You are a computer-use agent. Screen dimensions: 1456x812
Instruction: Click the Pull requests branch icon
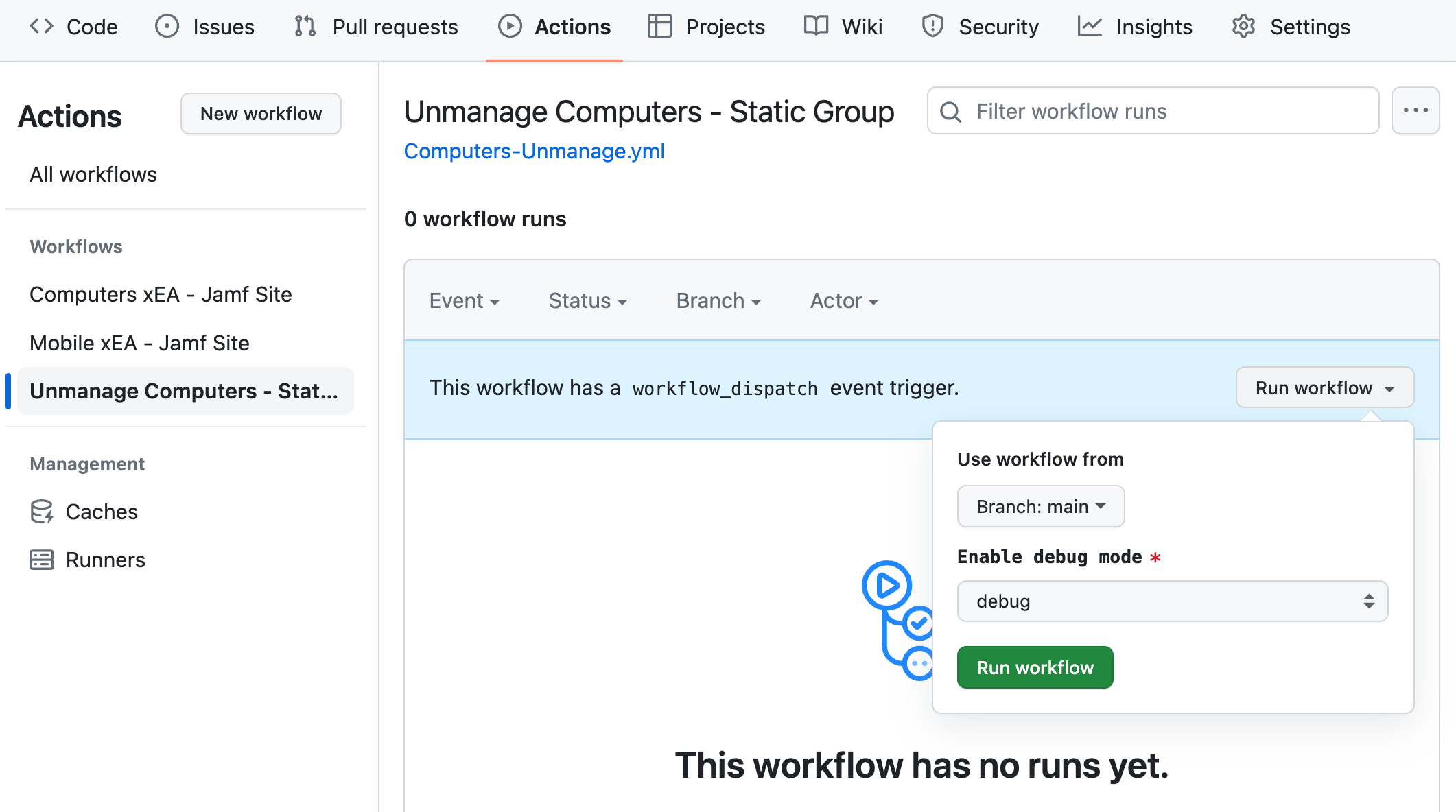click(x=305, y=27)
